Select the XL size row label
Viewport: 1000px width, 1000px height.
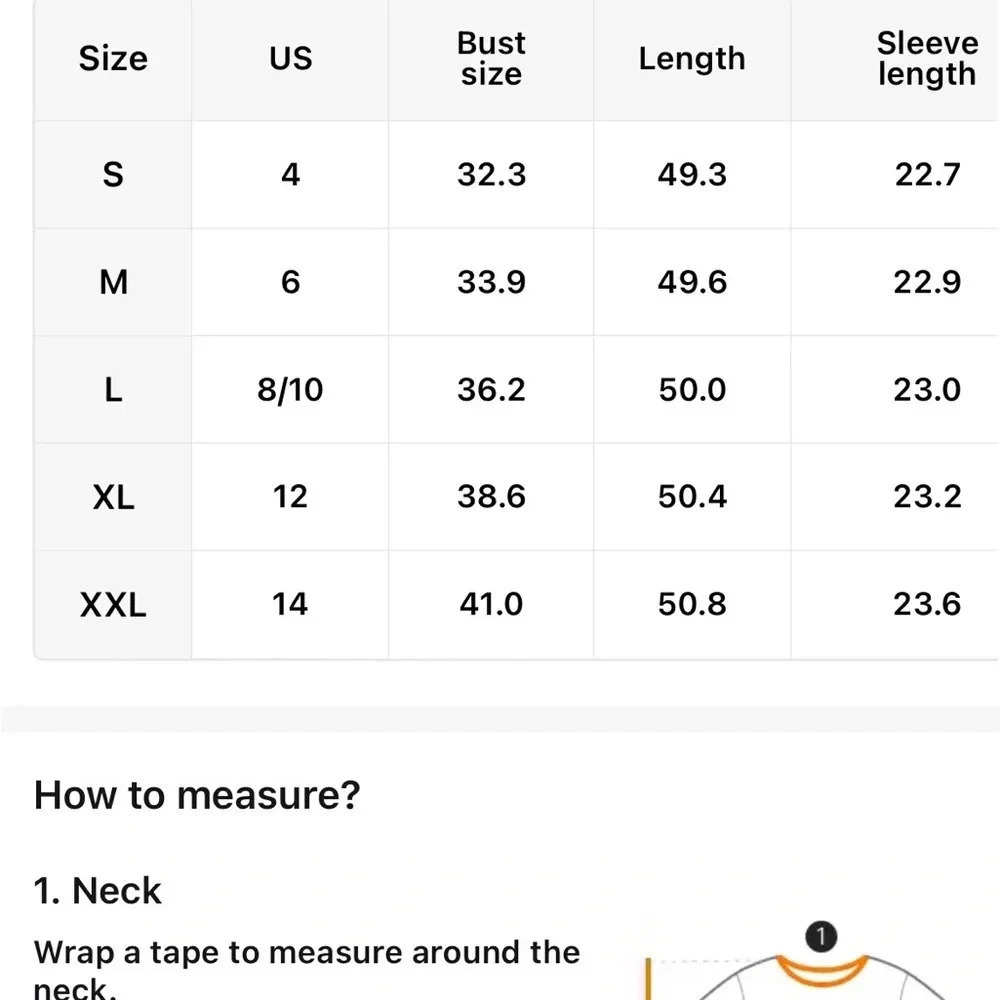point(113,496)
